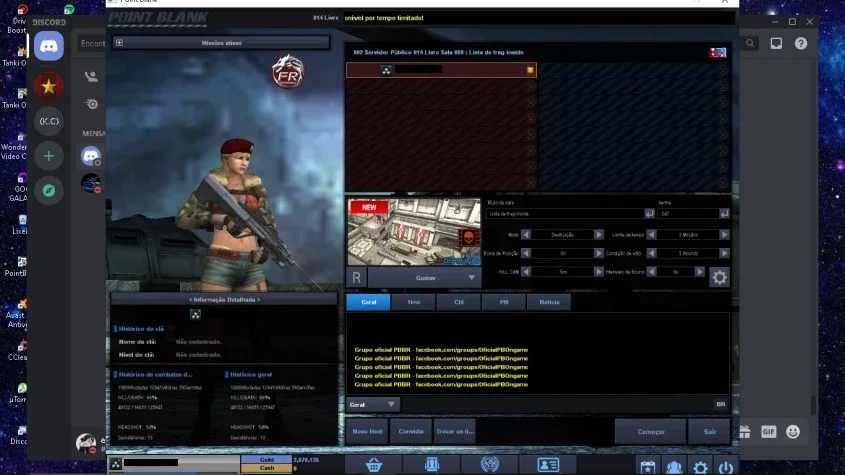Open the calendar events icon
The image size is (845, 475).
(x=648, y=467)
